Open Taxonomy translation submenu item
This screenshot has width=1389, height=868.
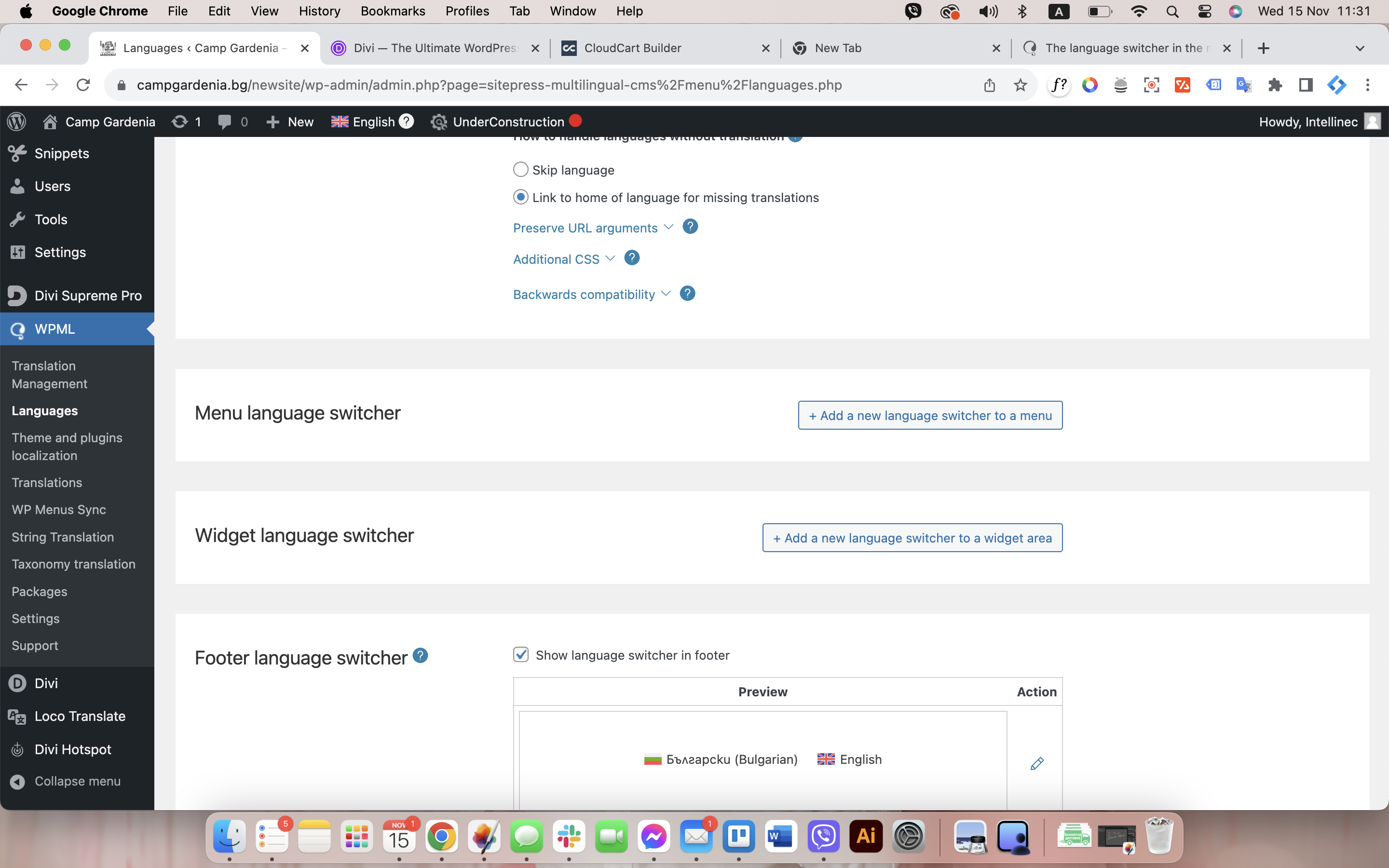coord(73,564)
